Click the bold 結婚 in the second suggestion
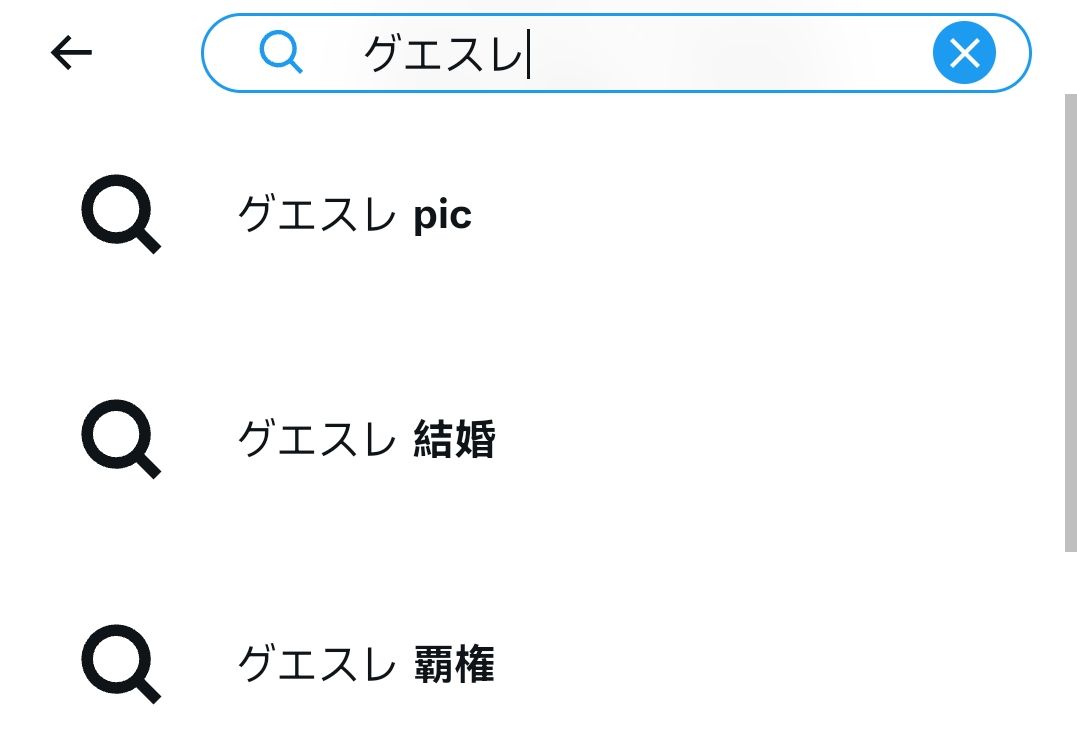1077x730 pixels. [455, 439]
